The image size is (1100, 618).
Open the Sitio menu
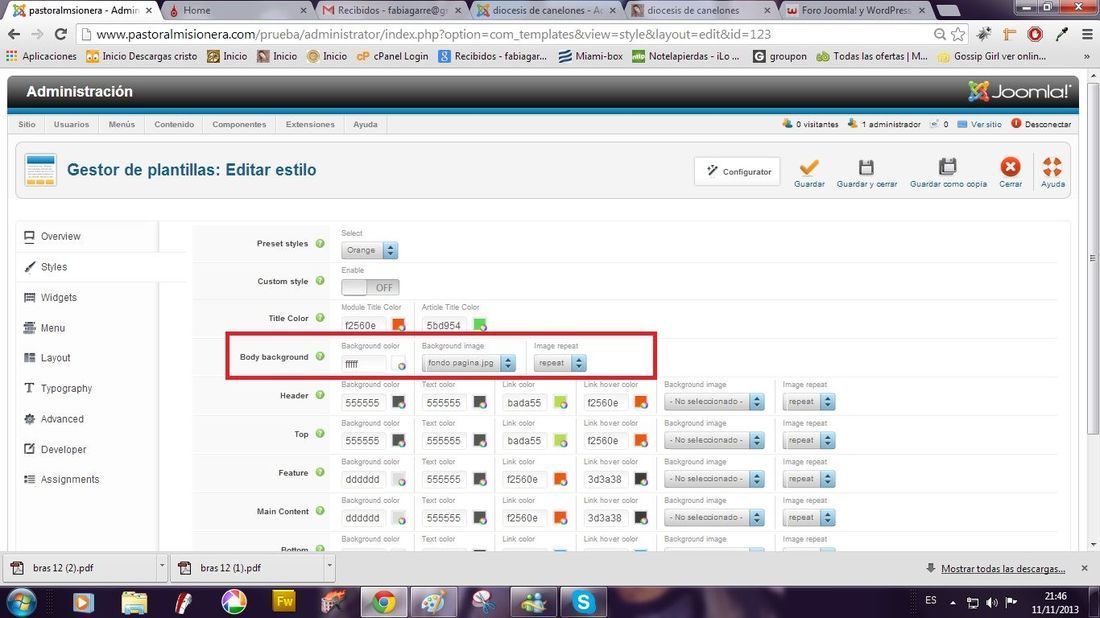(x=27, y=124)
